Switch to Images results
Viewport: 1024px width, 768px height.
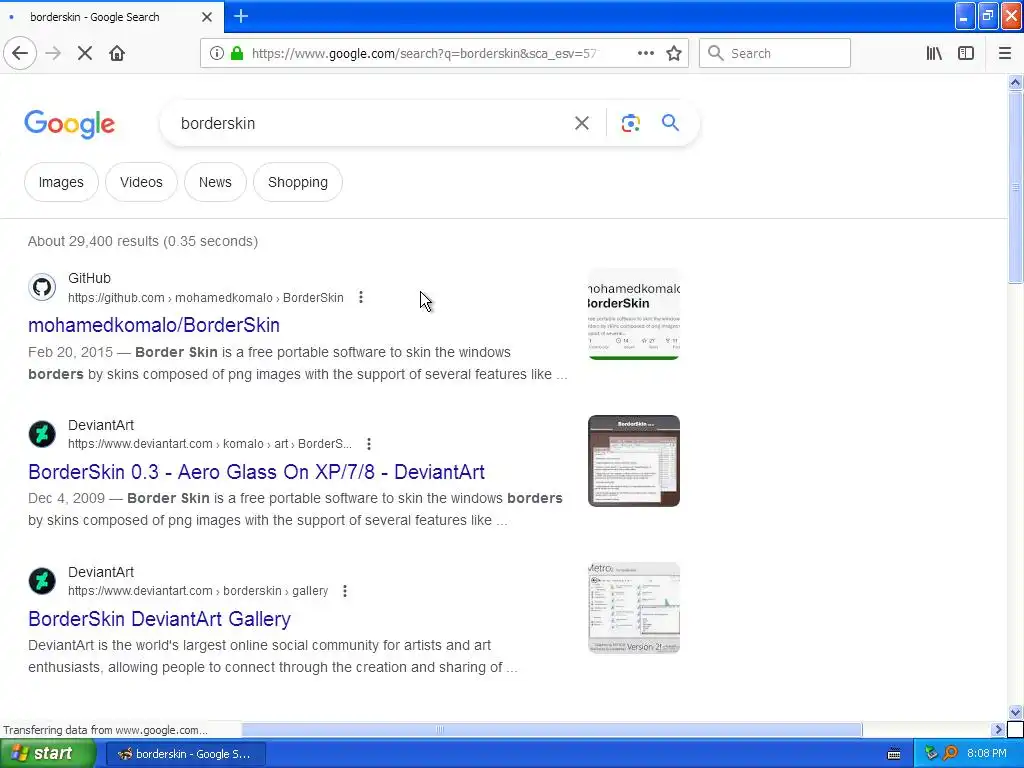tap(61, 182)
